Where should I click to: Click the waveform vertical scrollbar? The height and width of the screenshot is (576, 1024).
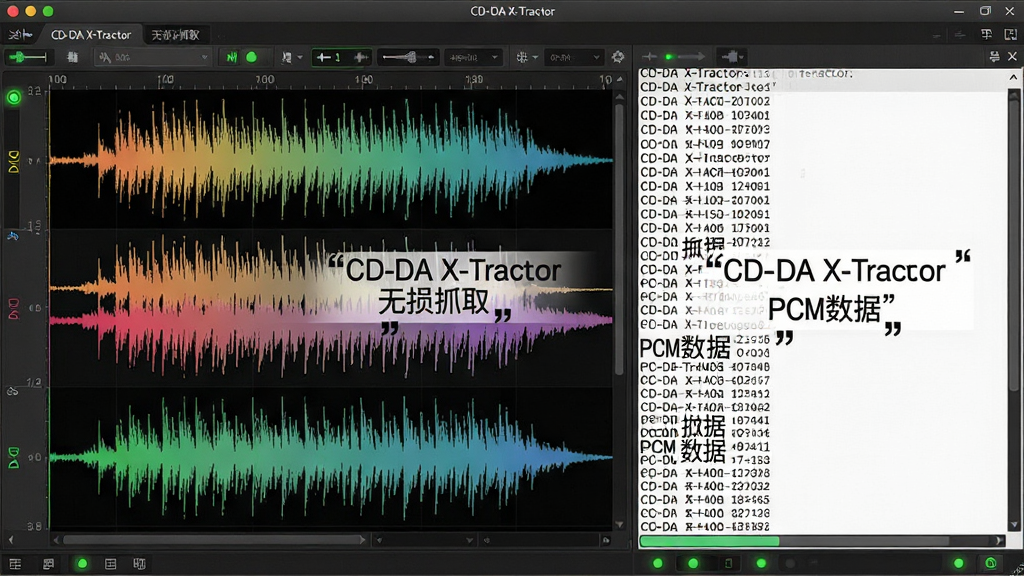[619, 238]
